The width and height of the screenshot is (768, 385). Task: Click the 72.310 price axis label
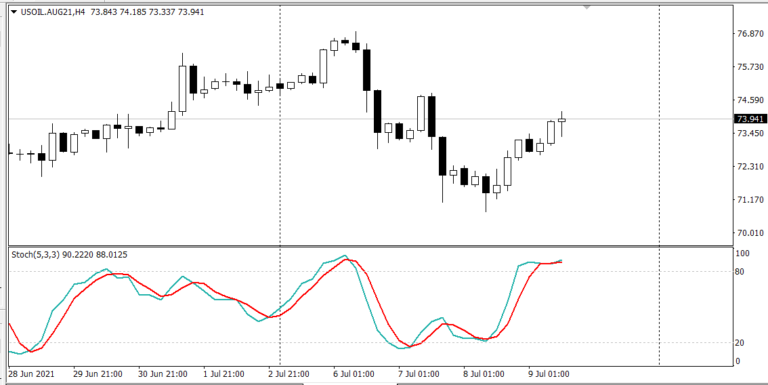point(750,167)
